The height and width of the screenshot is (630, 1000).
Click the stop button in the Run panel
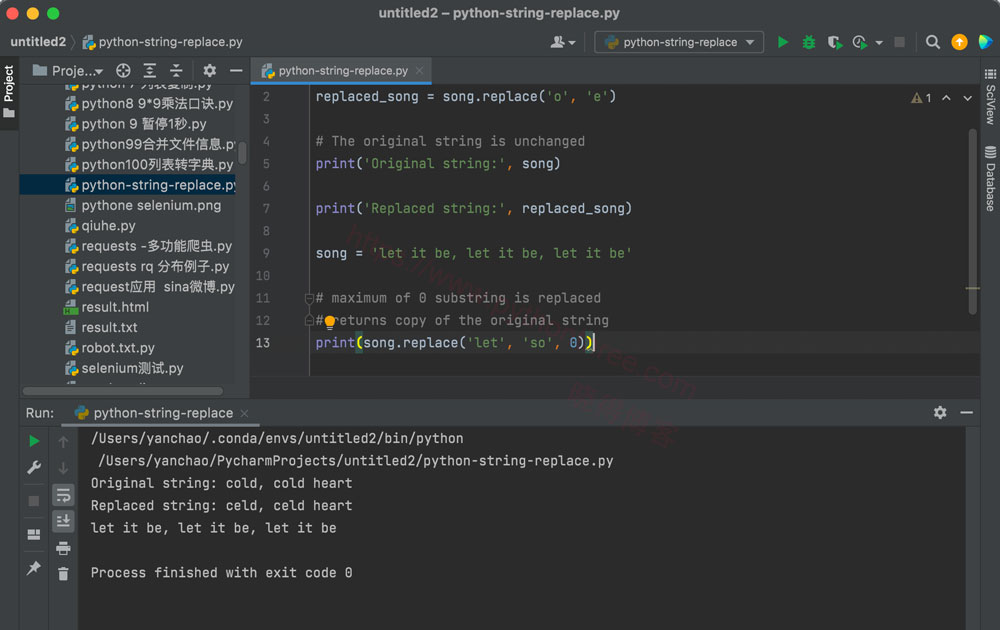point(34,501)
